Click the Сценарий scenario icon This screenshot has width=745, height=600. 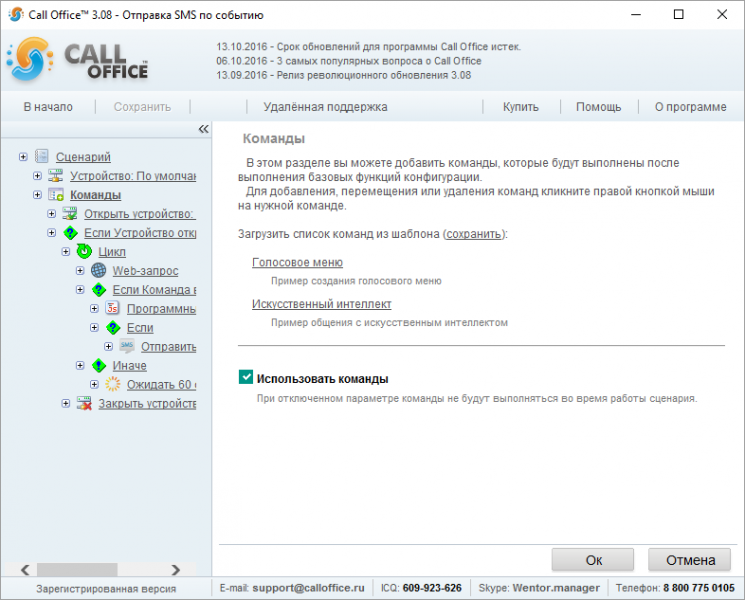coord(42,156)
